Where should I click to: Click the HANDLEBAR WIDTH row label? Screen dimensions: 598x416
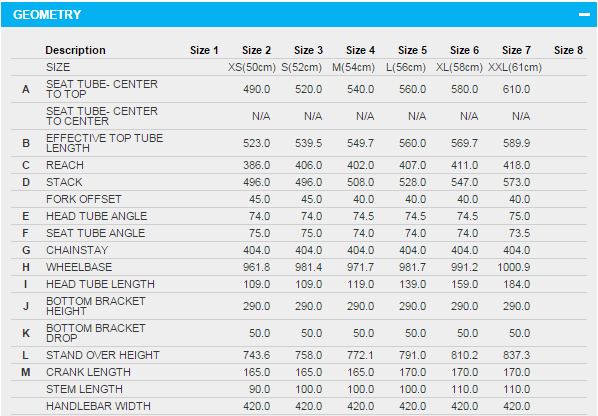98,406
